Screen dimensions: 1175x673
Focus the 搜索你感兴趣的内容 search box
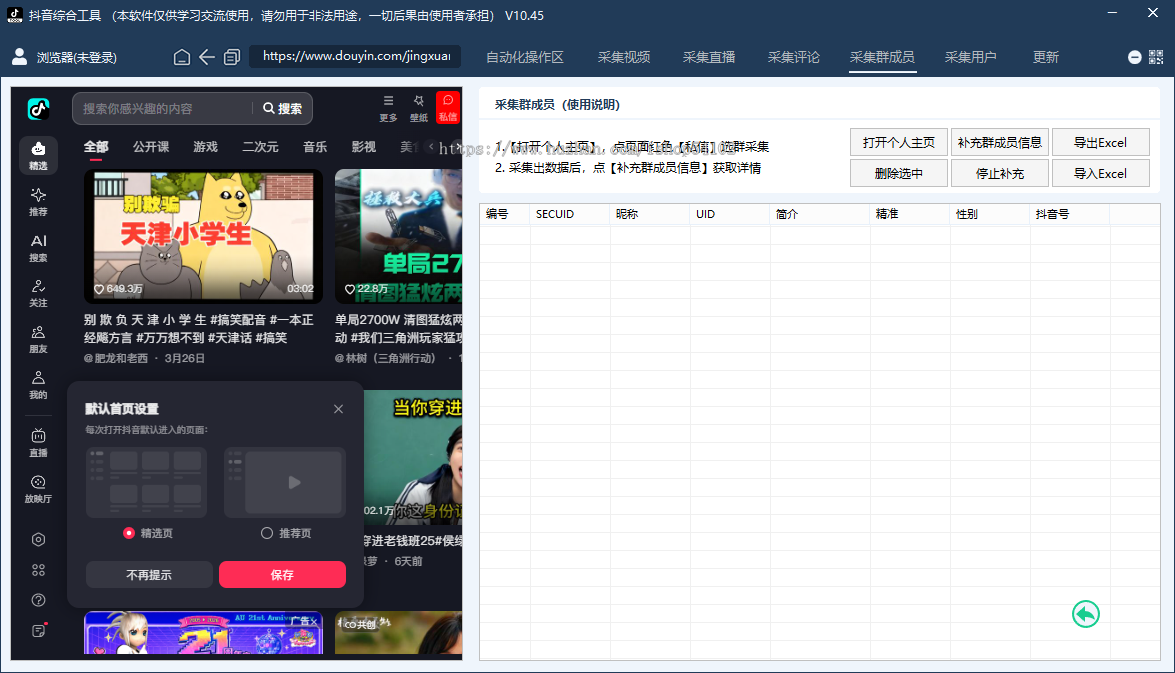click(x=165, y=109)
